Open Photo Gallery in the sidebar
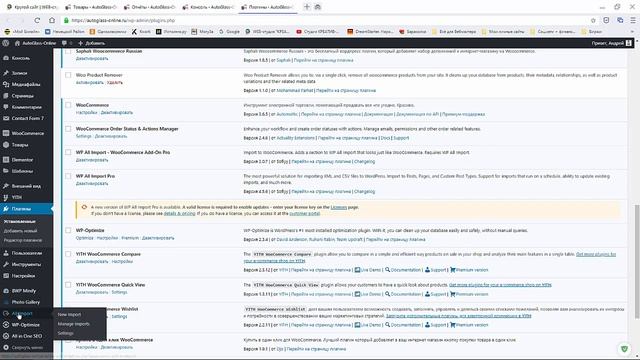 click(x=25, y=302)
